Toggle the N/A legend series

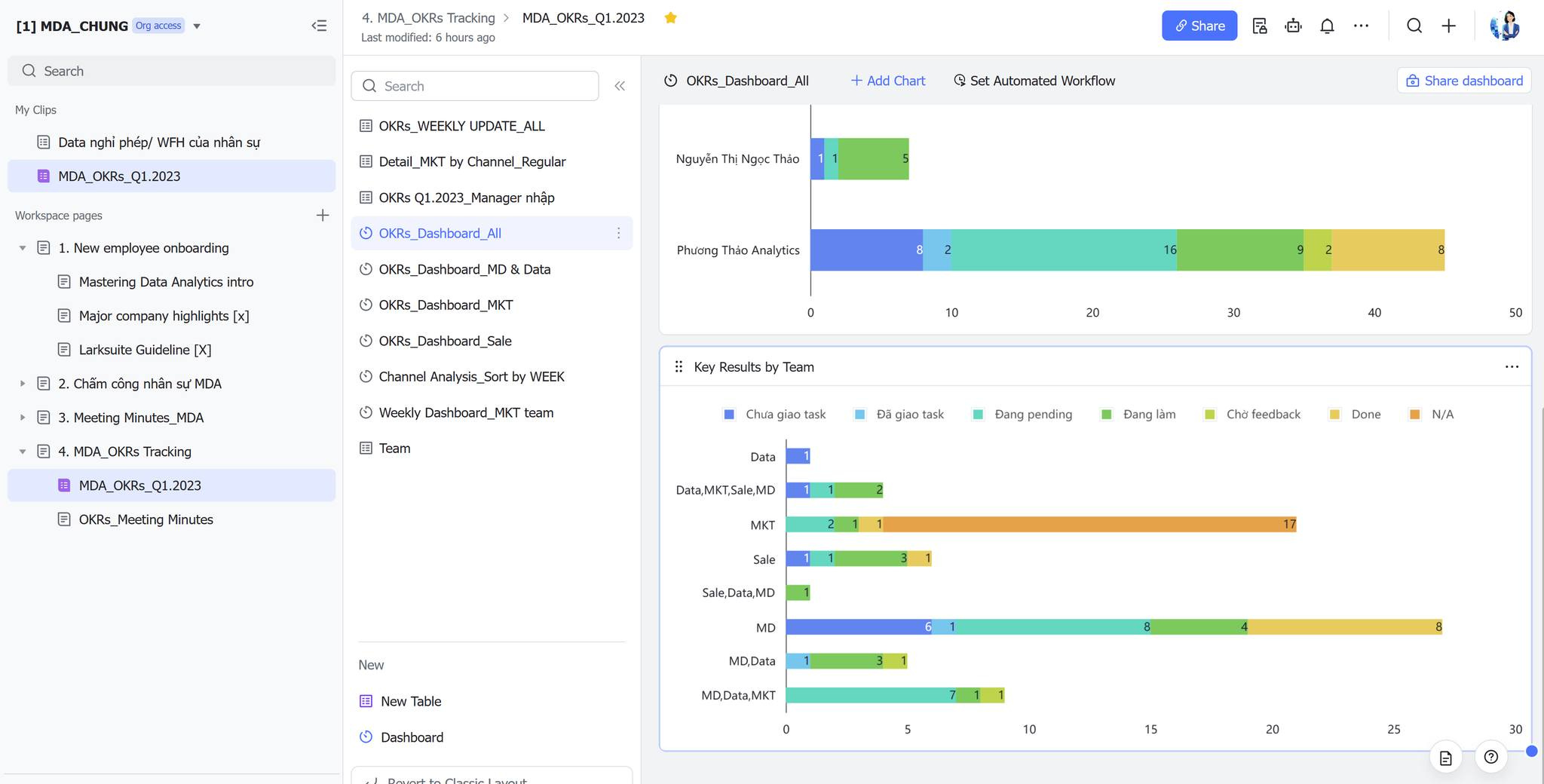pos(1432,415)
